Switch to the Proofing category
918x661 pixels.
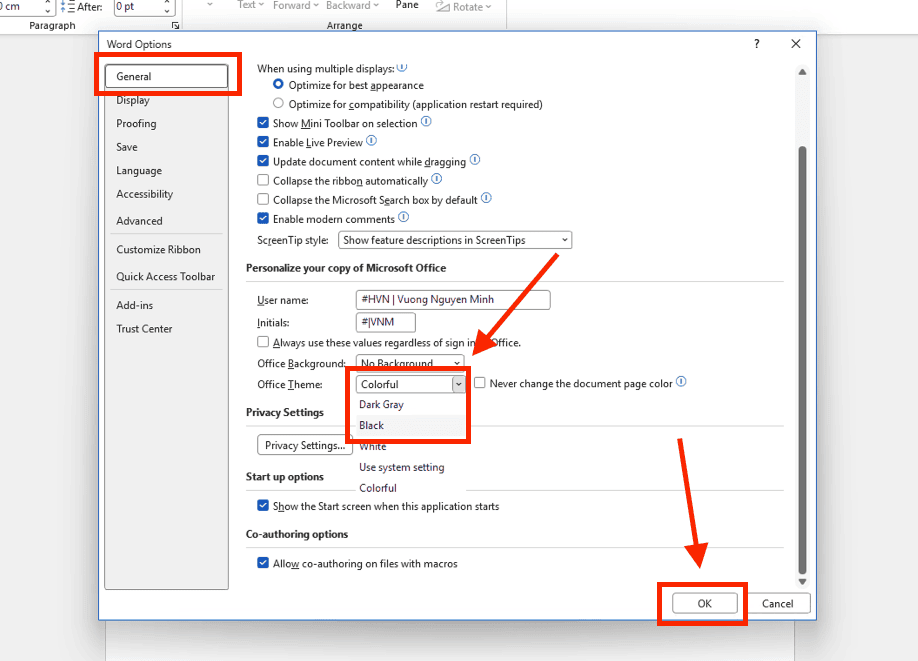(x=136, y=124)
